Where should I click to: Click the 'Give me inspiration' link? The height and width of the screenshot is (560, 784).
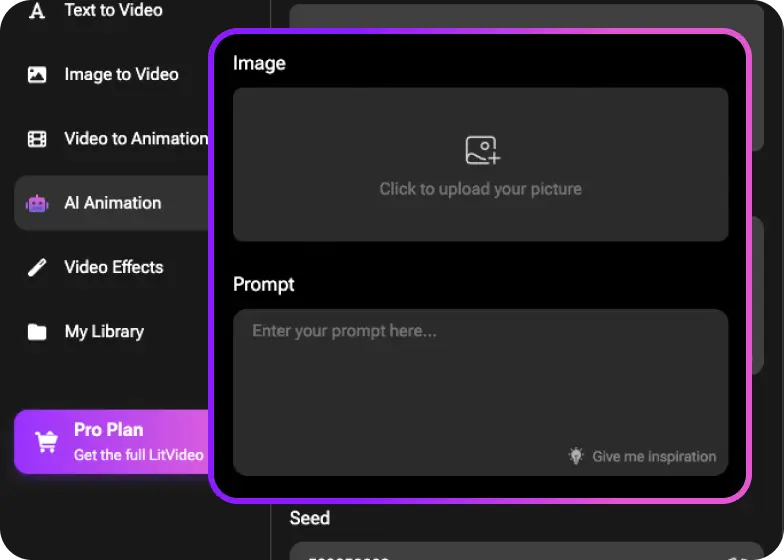(x=654, y=457)
